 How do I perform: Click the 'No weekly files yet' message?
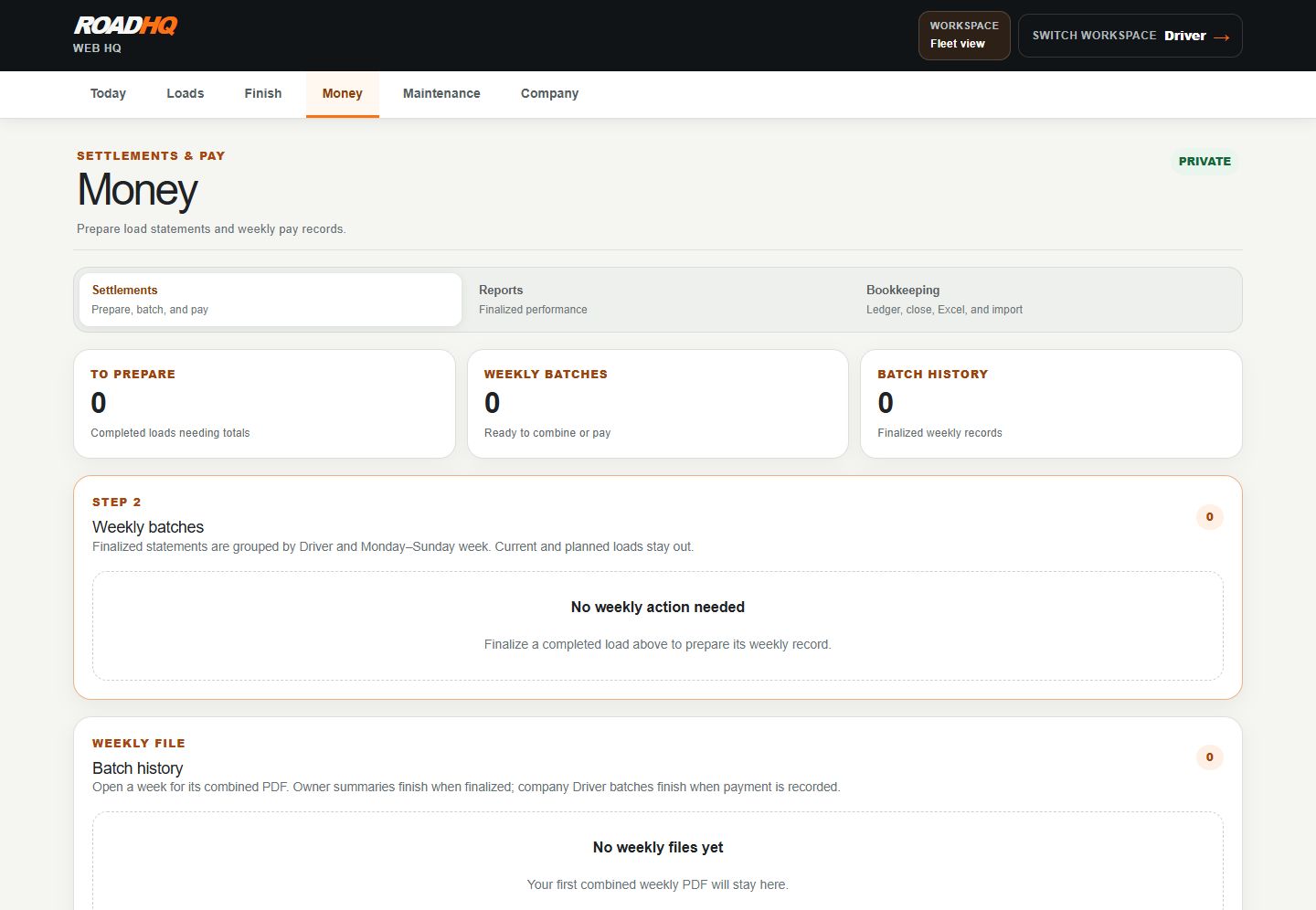coord(658,848)
